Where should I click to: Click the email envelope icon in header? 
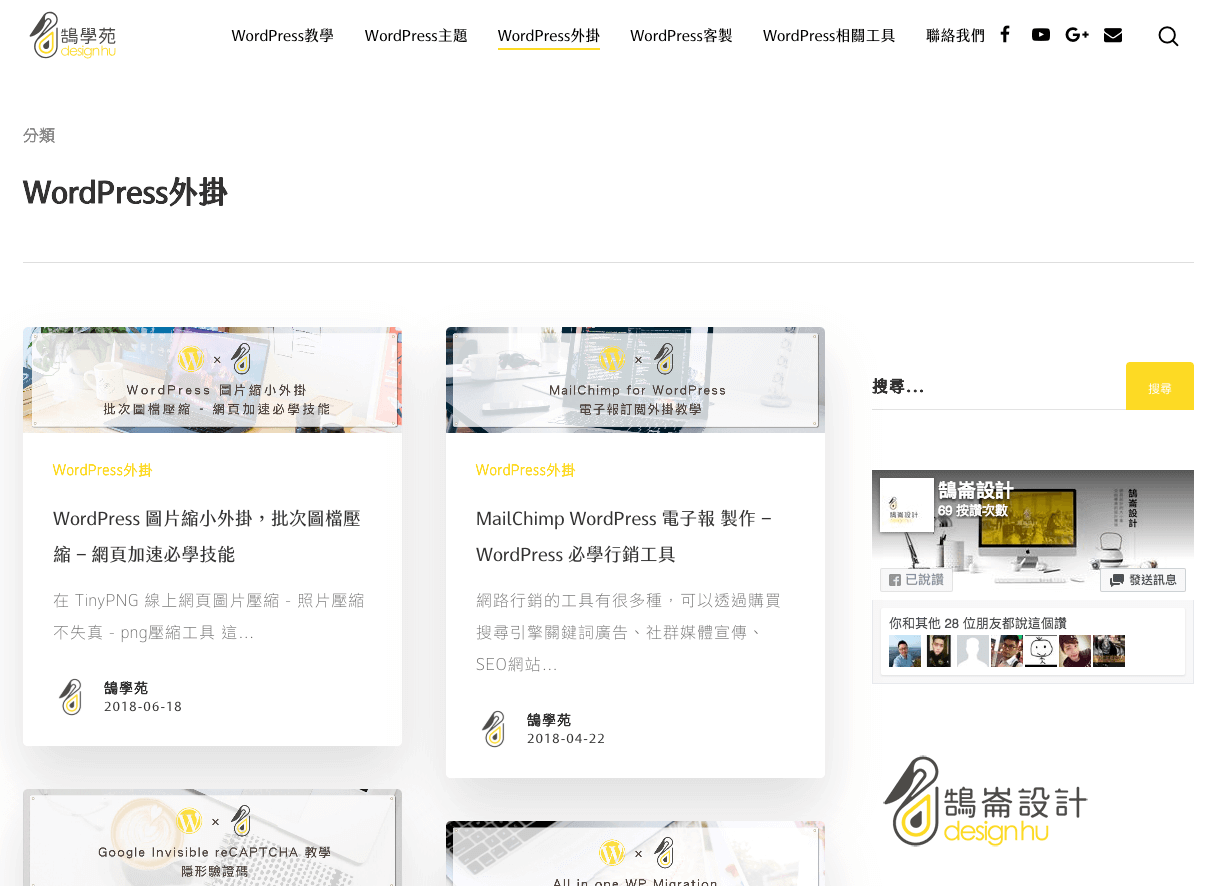pos(1113,35)
